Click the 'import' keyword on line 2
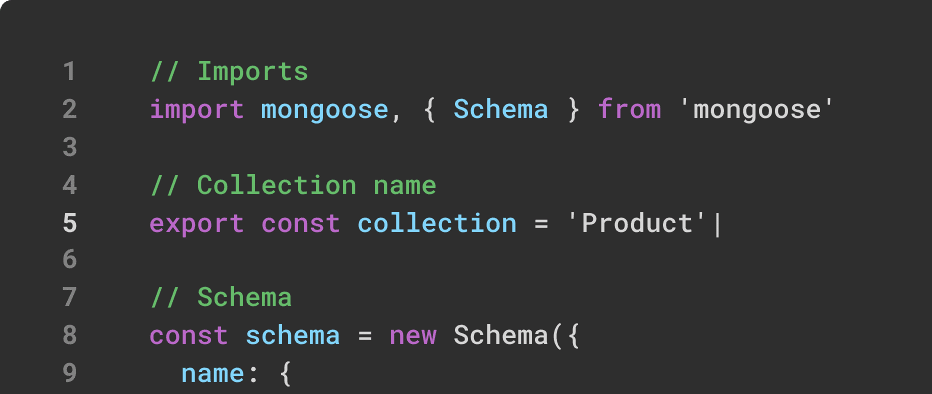 point(197,110)
